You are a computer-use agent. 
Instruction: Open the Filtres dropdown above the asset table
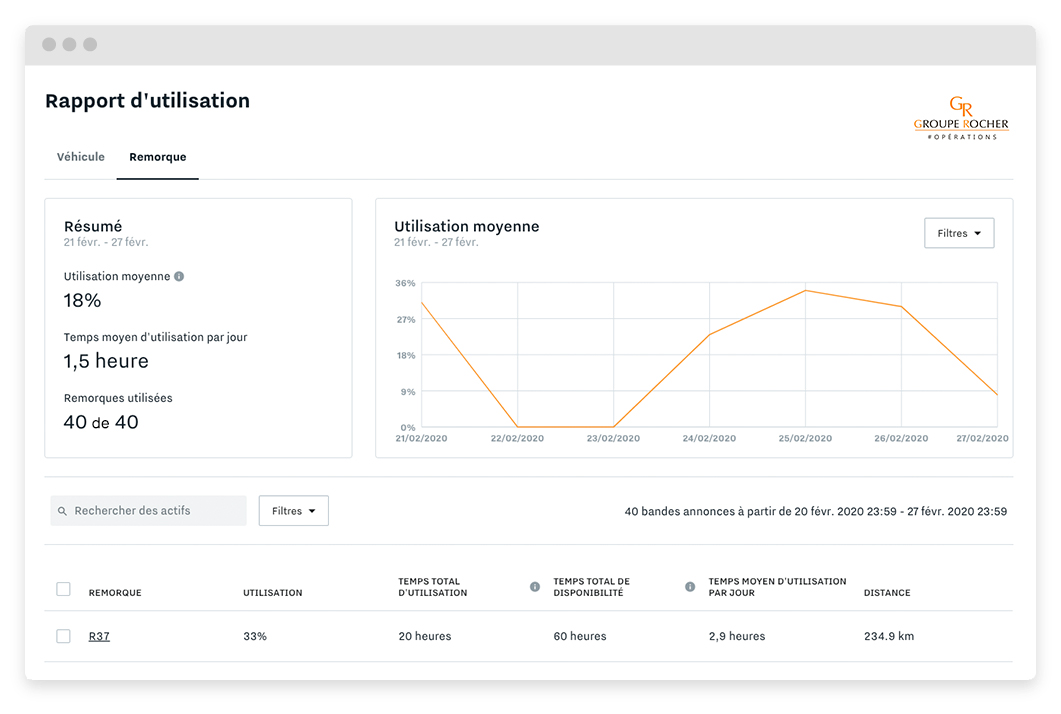click(x=293, y=510)
